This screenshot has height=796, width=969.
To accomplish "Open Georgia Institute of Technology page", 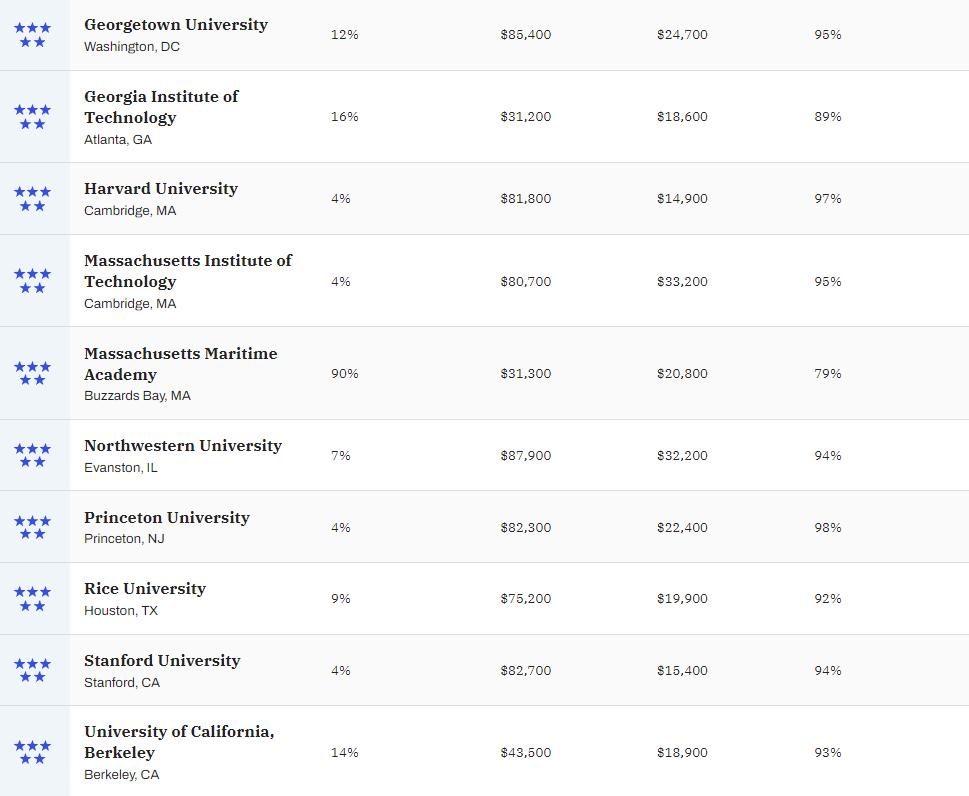I will tap(161, 107).
